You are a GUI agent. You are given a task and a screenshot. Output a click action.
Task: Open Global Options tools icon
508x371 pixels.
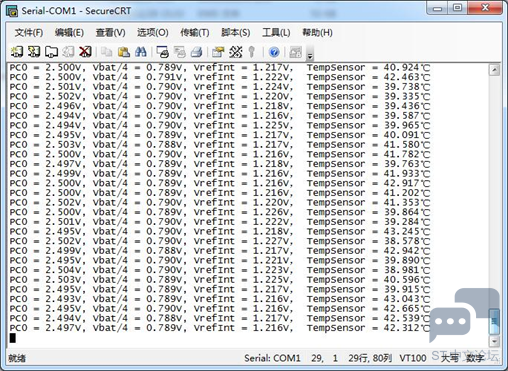236,52
